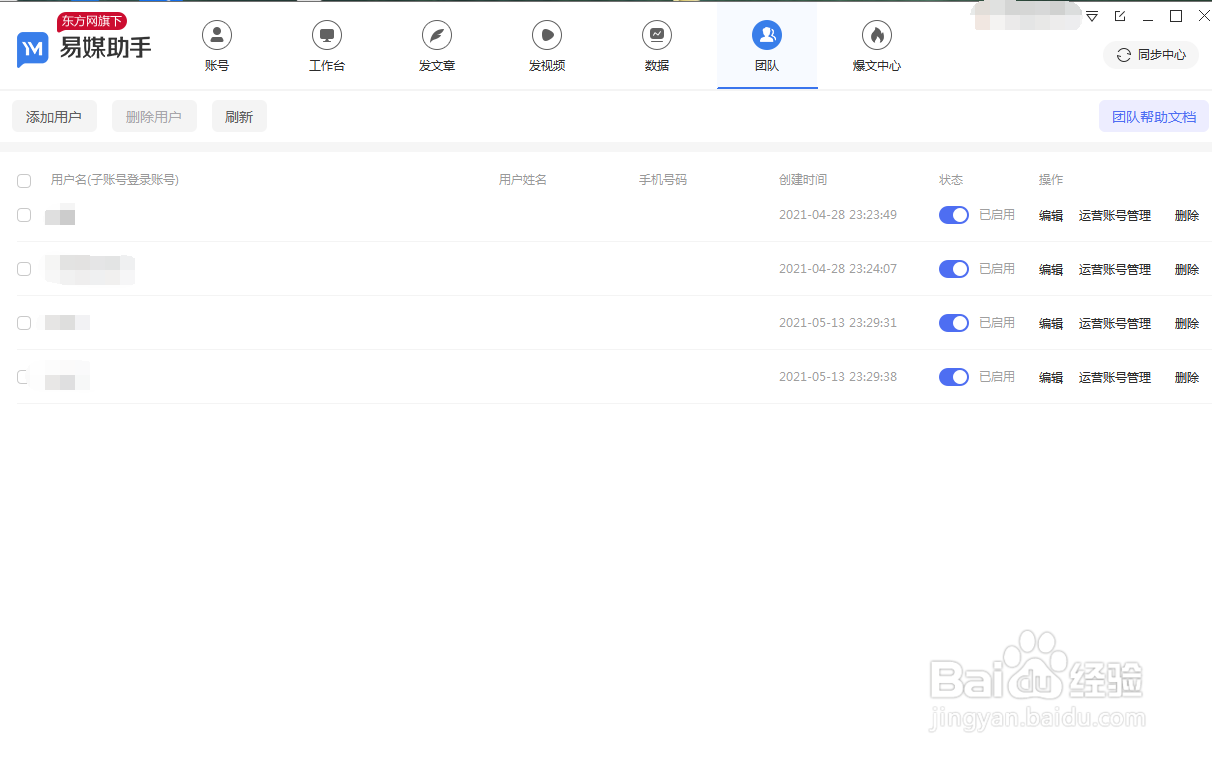This screenshot has width=1212, height=759.
Task: Click the 同步中心 sync center button
Action: 1150,55
